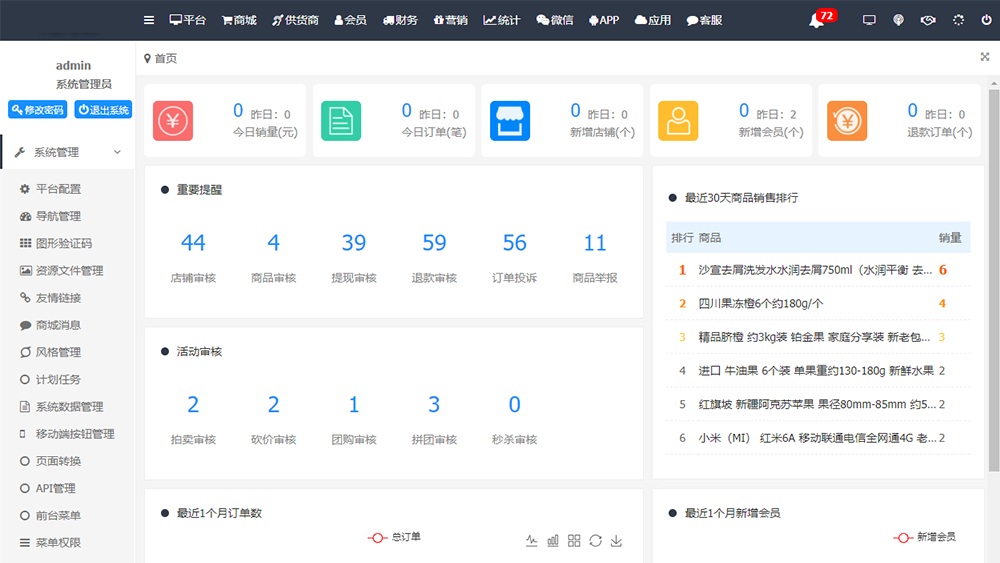Click the 修改密码 button

38,110
